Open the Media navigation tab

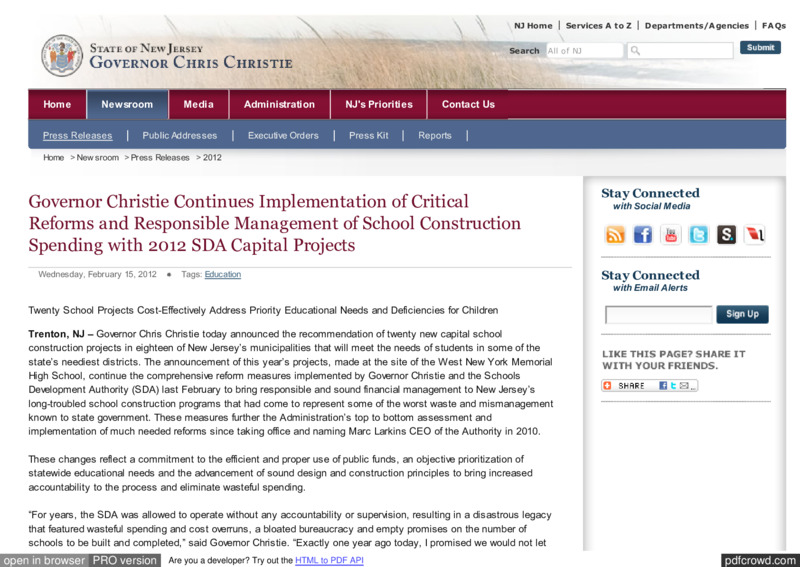tap(198, 105)
